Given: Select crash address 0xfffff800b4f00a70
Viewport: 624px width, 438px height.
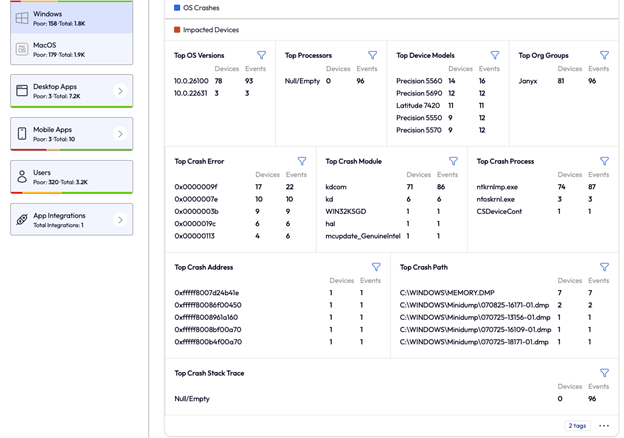Looking at the screenshot, I should (208, 342).
